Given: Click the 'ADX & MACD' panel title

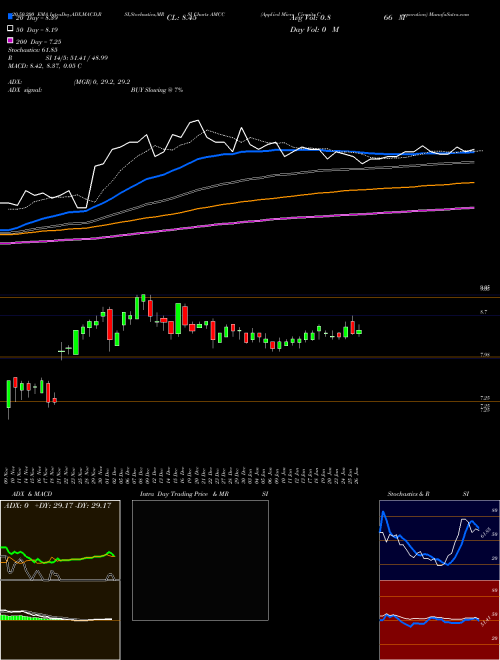Looking at the screenshot, I should point(32,494).
